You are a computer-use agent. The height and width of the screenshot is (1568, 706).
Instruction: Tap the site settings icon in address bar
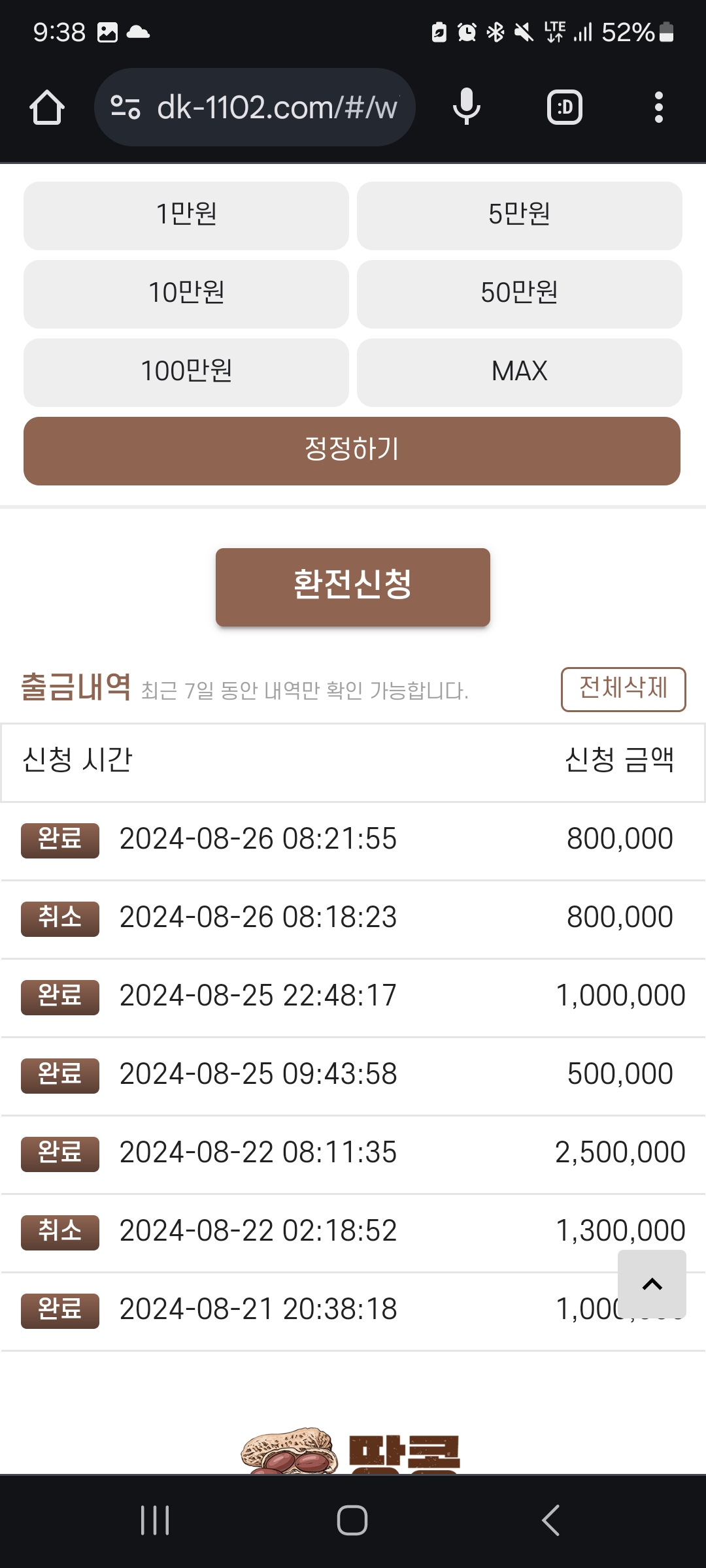pyautogui.click(x=126, y=107)
